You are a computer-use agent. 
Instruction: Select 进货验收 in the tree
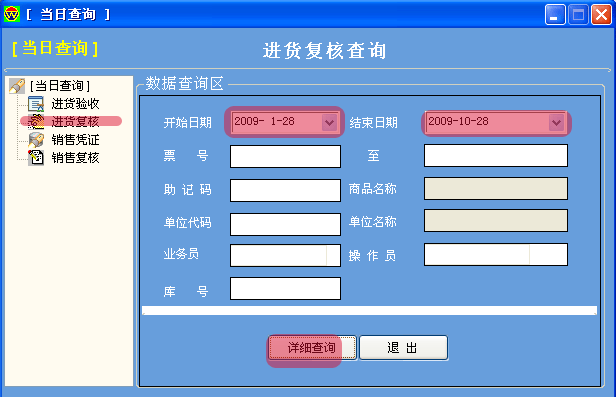tap(75, 104)
